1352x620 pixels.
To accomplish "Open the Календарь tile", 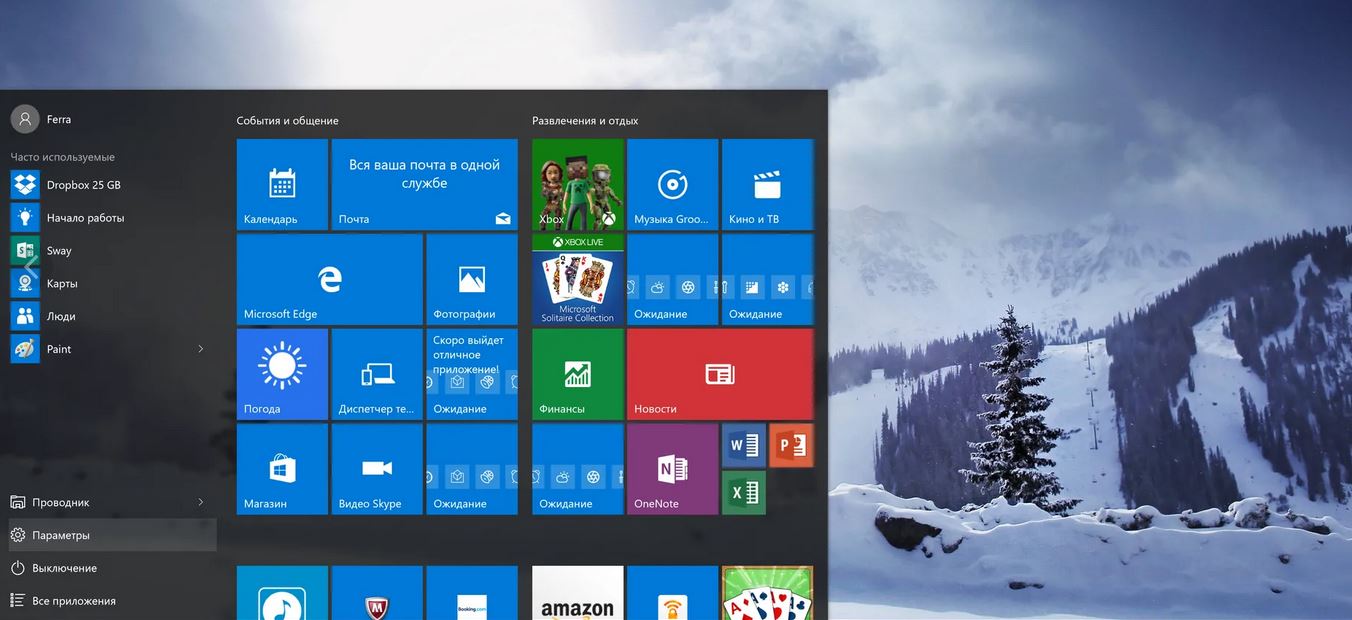I will click(x=282, y=184).
